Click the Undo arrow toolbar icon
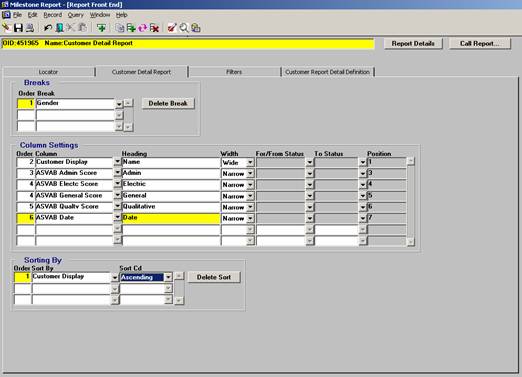The width and height of the screenshot is (522, 377). pos(48,28)
